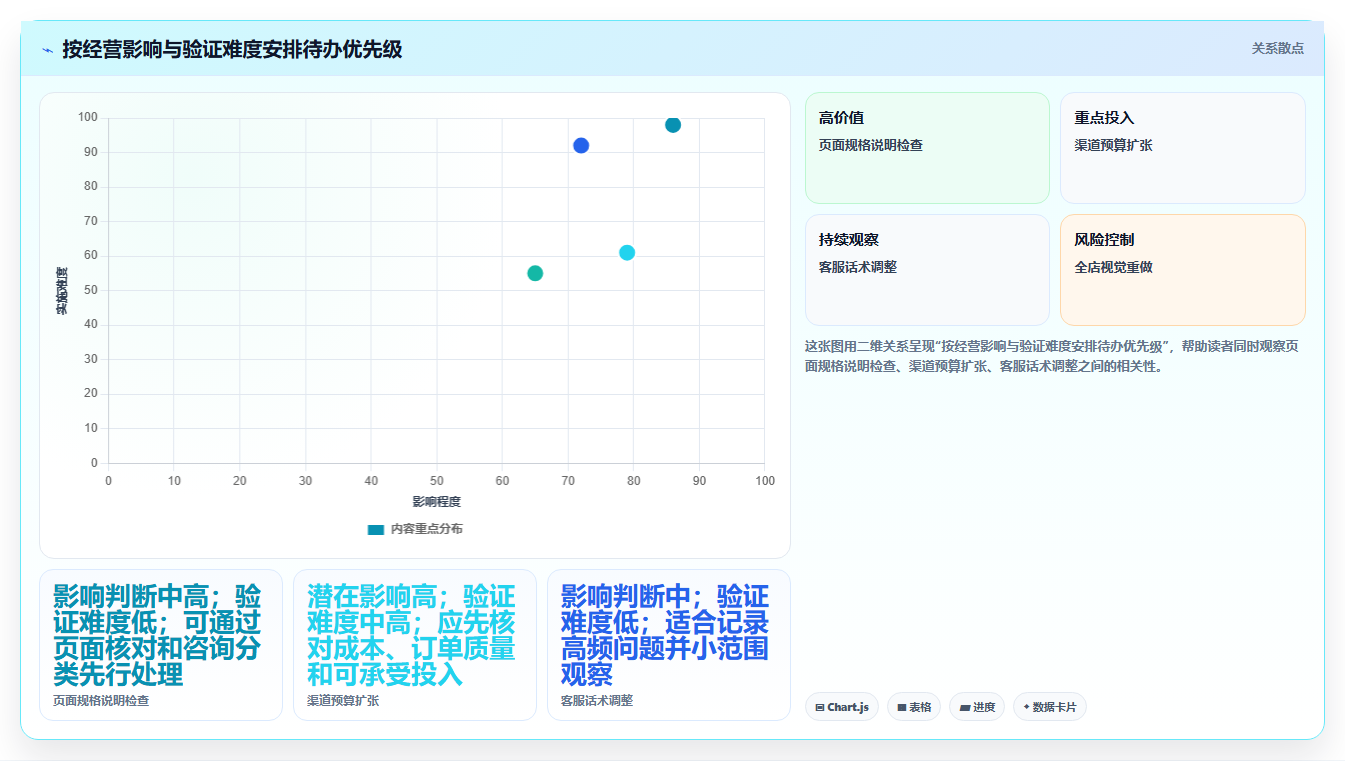This screenshot has height=761, width=1345.
Task: Click the 关系散点 label in header
Action: coord(1278,48)
